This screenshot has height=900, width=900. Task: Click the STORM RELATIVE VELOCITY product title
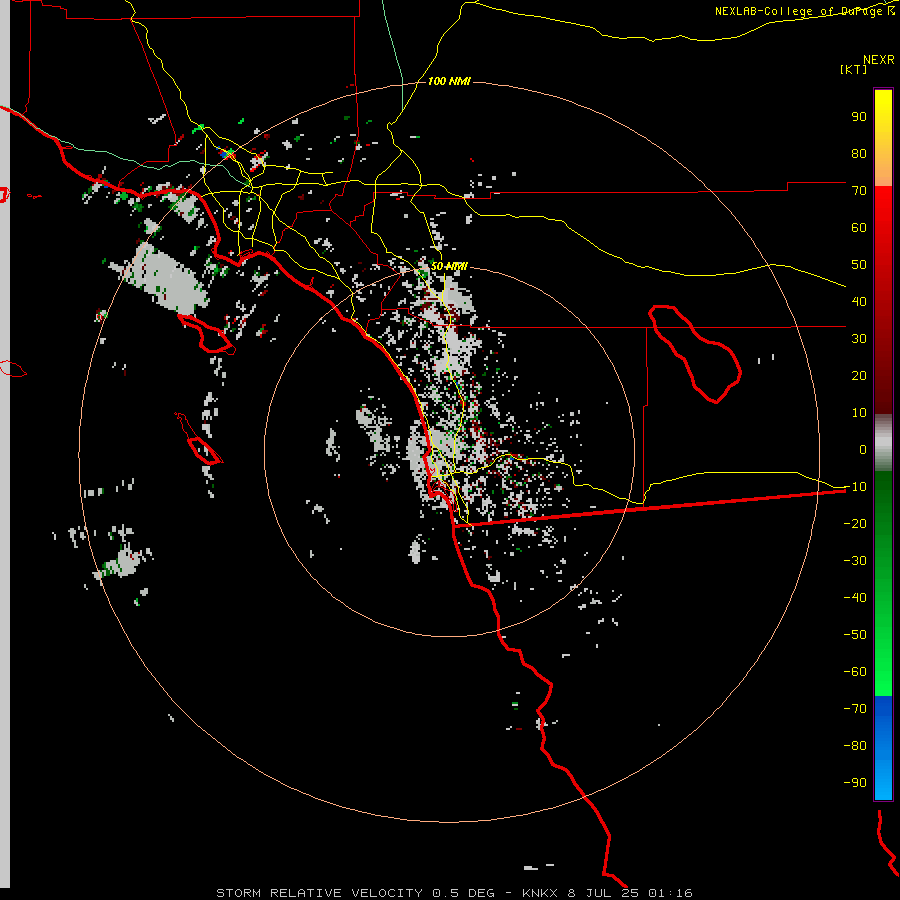coord(320,893)
